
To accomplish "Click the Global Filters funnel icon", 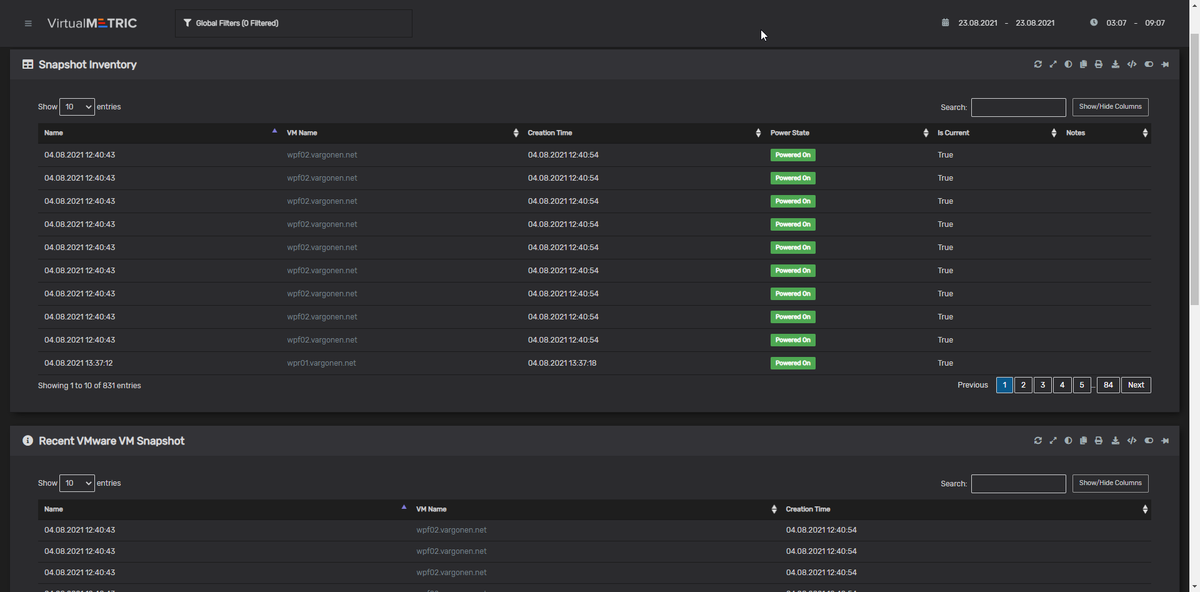I will point(187,23).
